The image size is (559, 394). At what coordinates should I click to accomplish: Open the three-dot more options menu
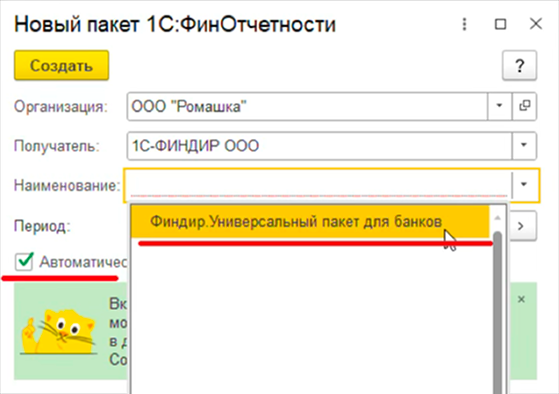(x=464, y=24)
